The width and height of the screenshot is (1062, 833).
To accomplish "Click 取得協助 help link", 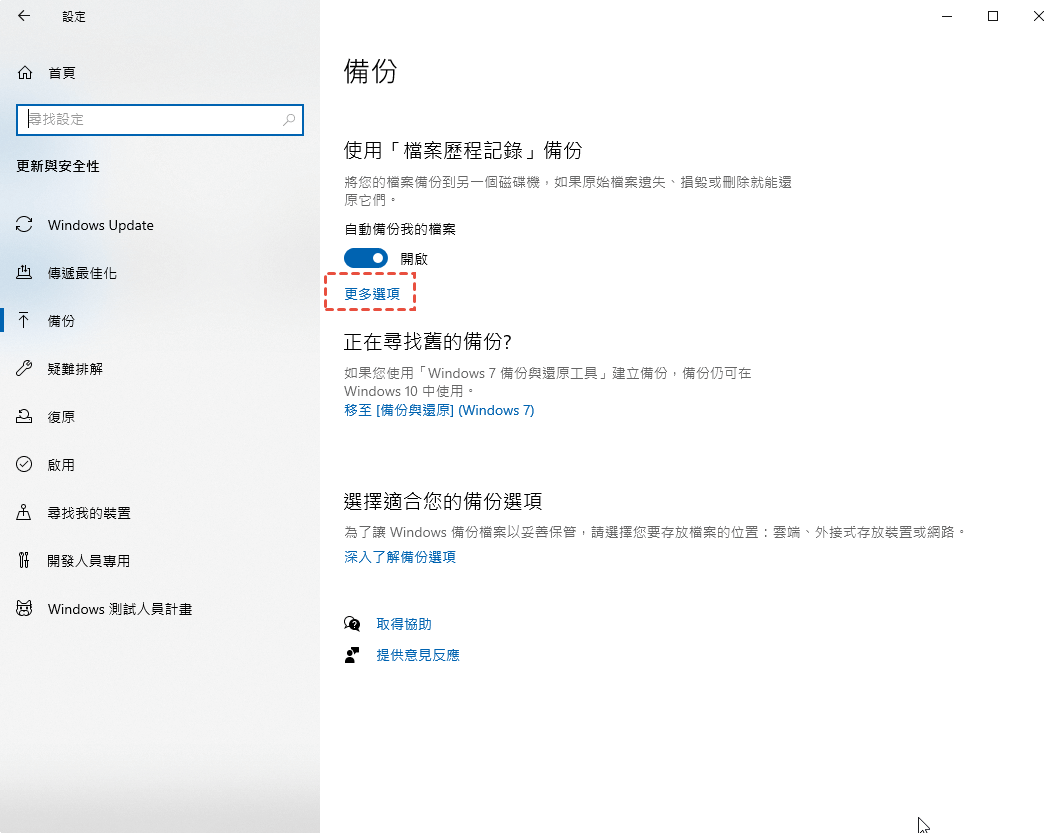I will click(403, 624).
